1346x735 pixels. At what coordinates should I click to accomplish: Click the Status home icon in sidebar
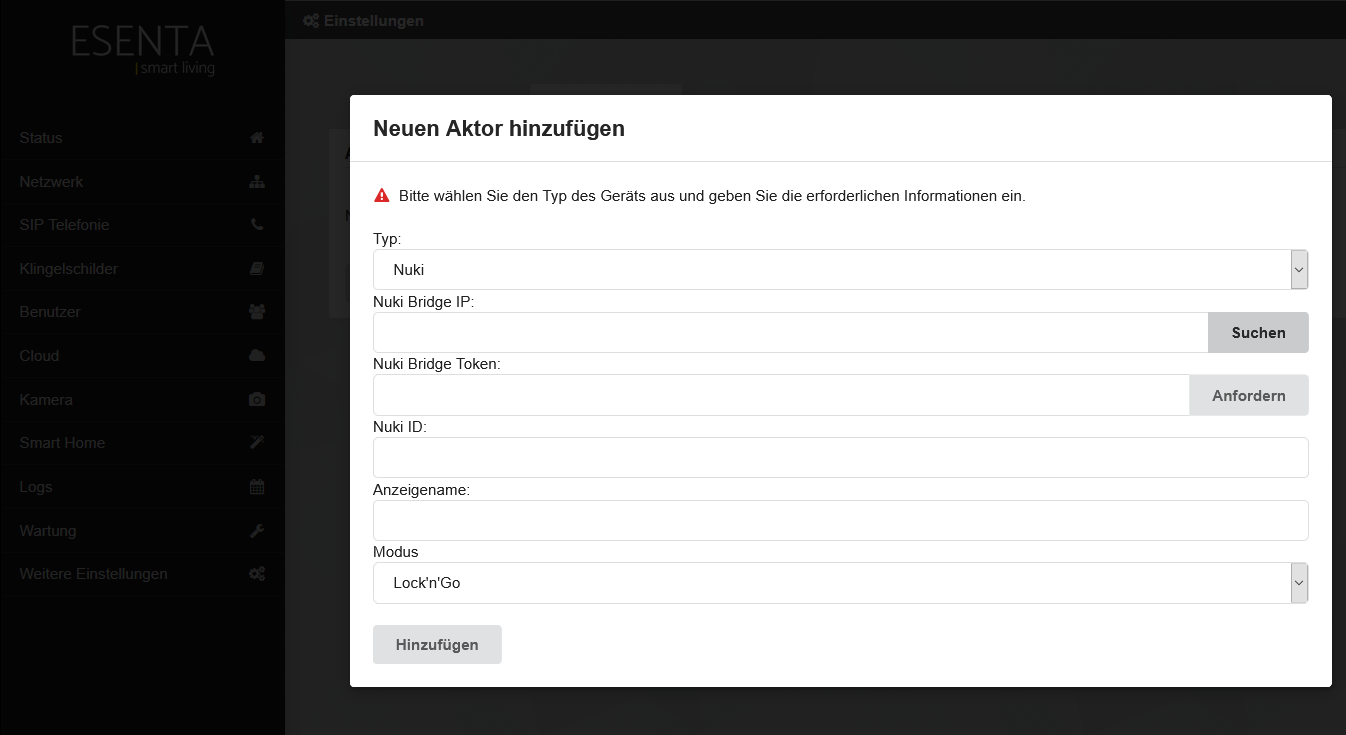pos(257,138)
